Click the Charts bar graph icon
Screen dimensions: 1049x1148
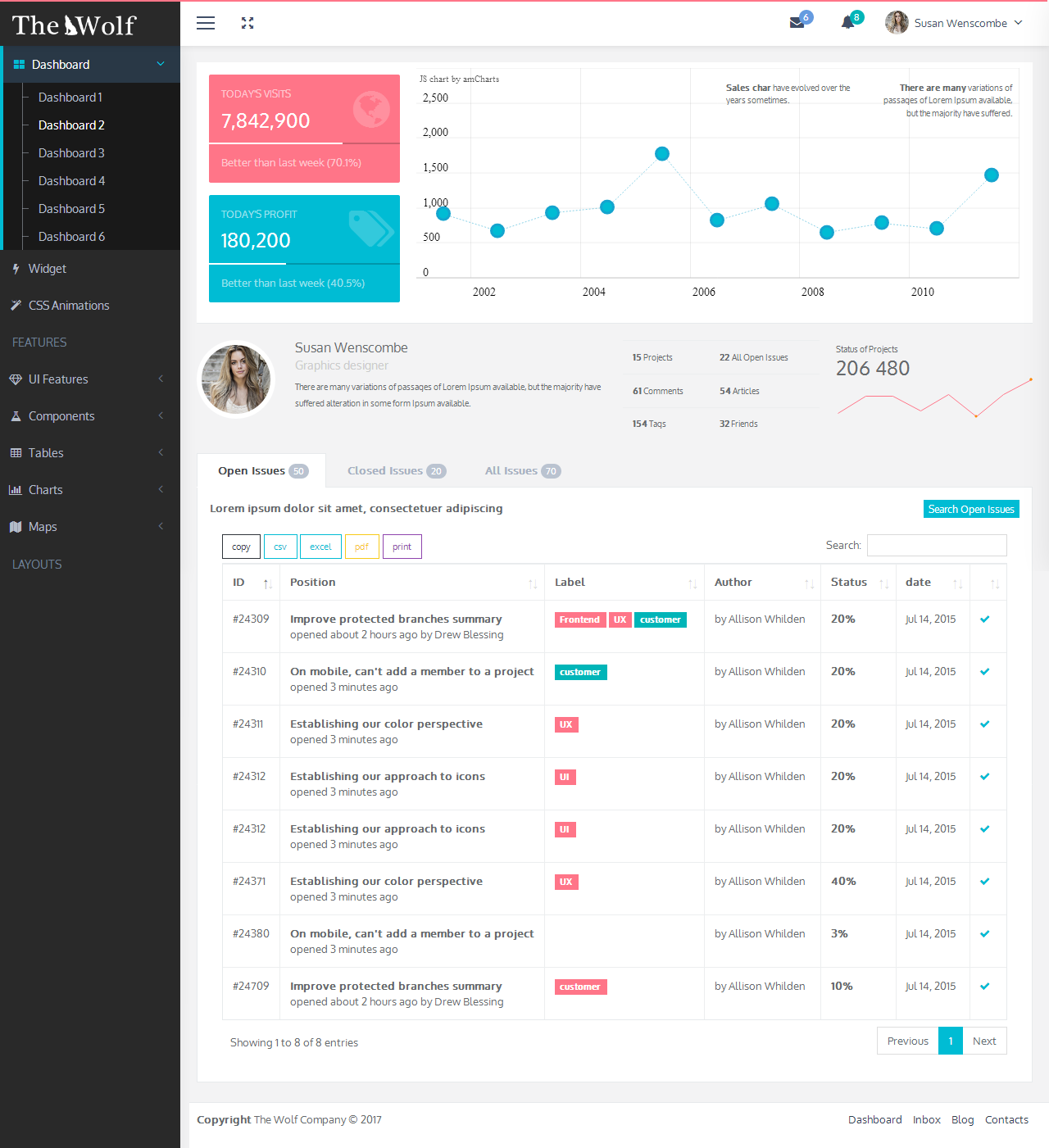pos(16,490)
